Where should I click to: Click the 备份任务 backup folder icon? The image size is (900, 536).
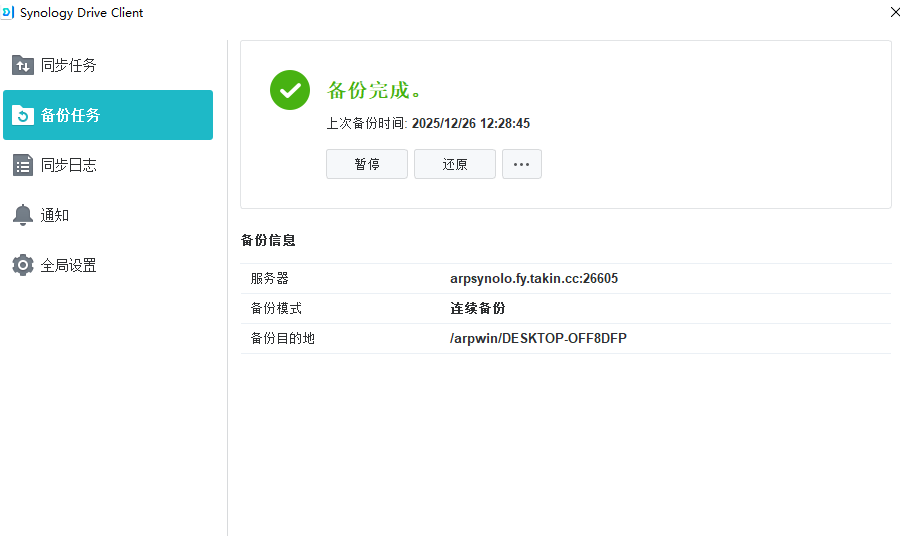tap(23, 115)
